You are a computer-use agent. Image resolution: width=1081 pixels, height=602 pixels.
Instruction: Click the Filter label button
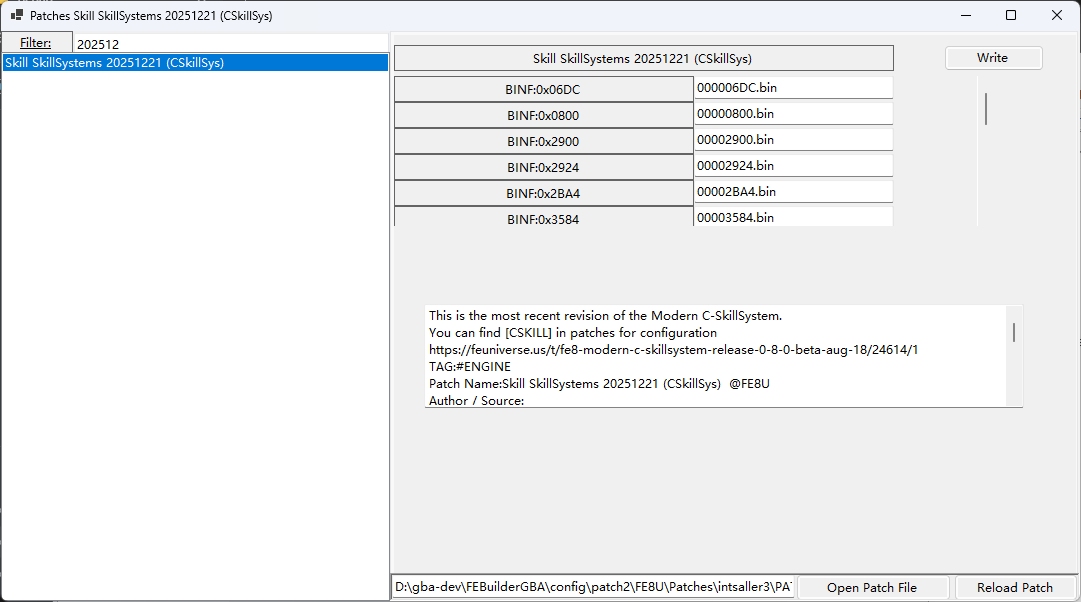(x=36, y=43)
